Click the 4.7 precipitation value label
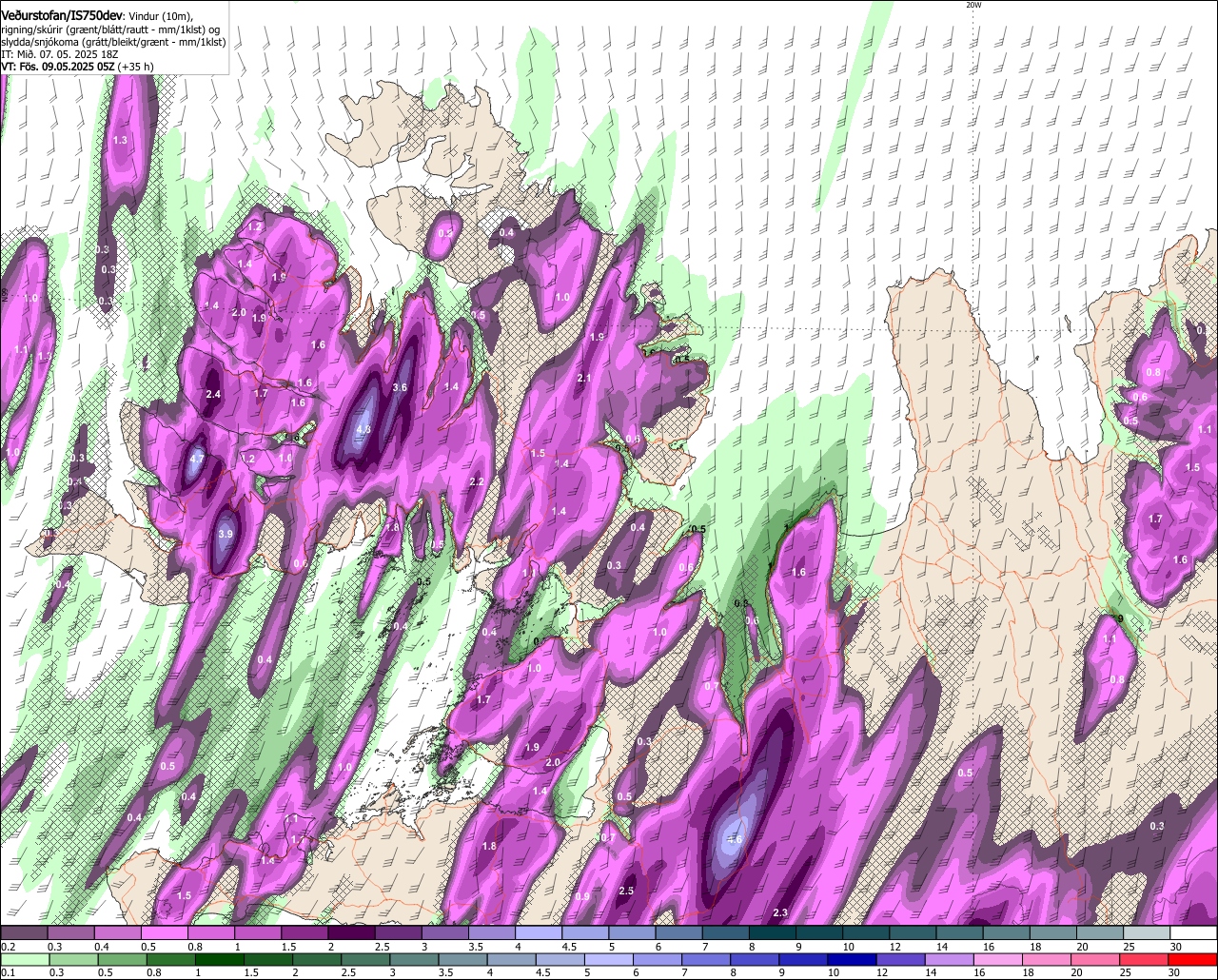 [x=197, y=459]
